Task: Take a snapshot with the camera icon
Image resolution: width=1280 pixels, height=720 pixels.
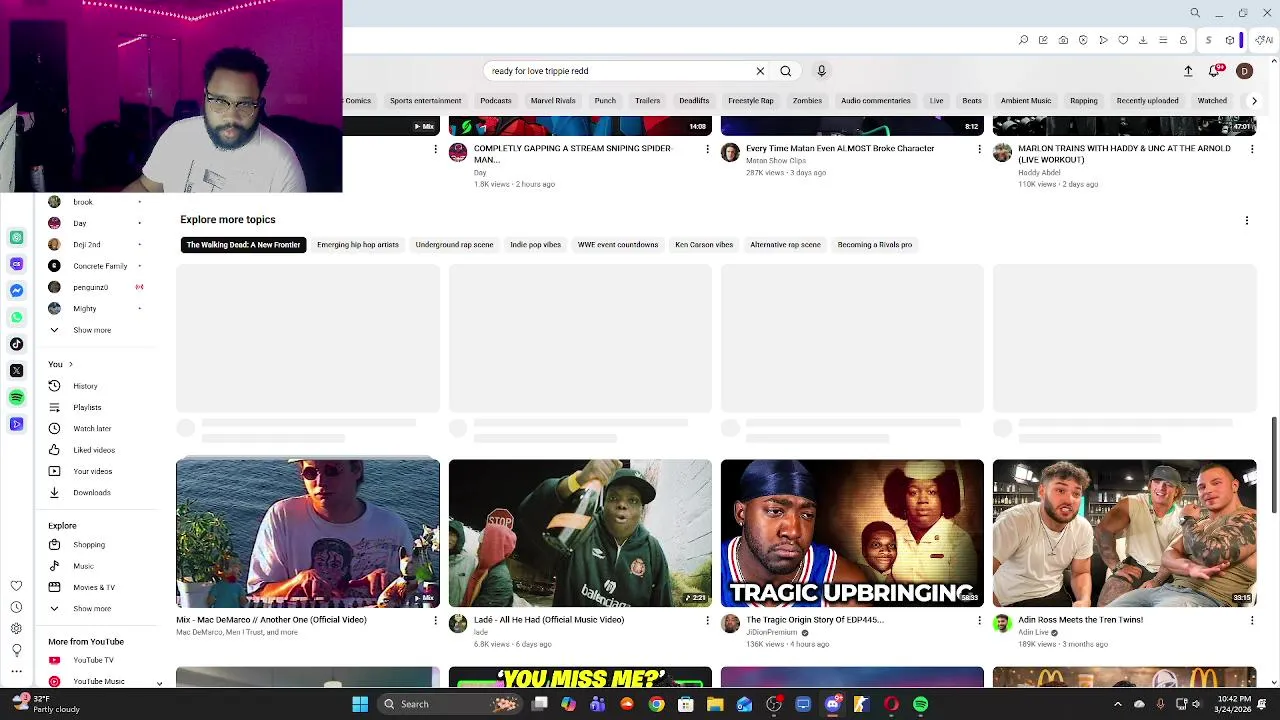Action: 1063,40
